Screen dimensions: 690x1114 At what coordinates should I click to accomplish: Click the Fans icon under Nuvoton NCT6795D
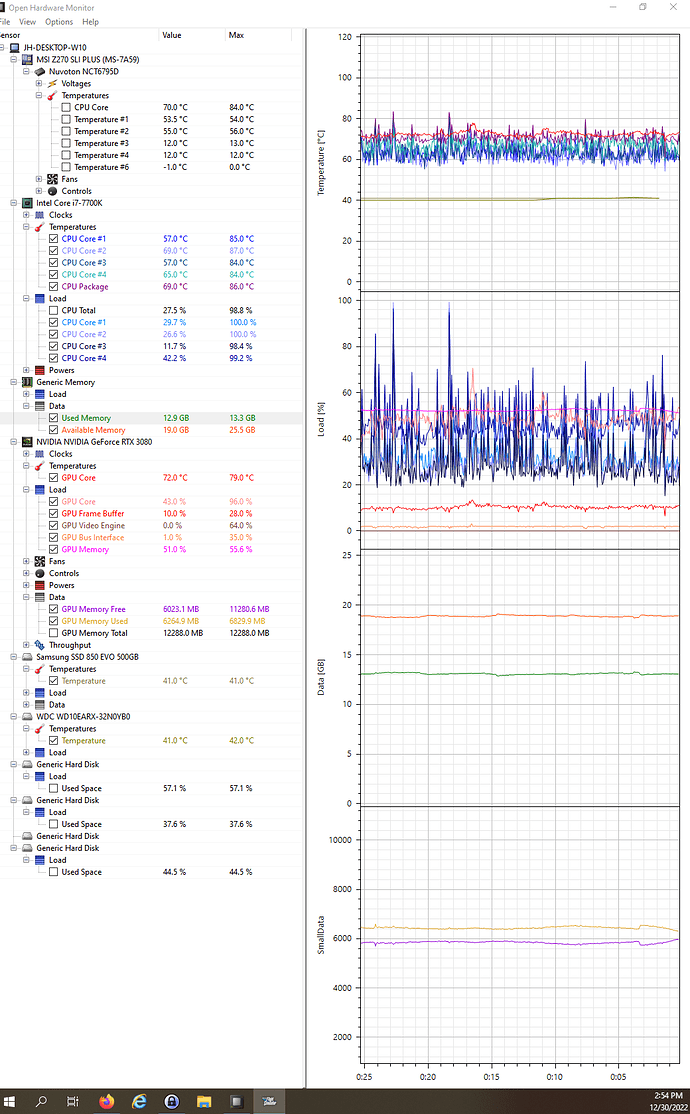[x=53, y=179]
